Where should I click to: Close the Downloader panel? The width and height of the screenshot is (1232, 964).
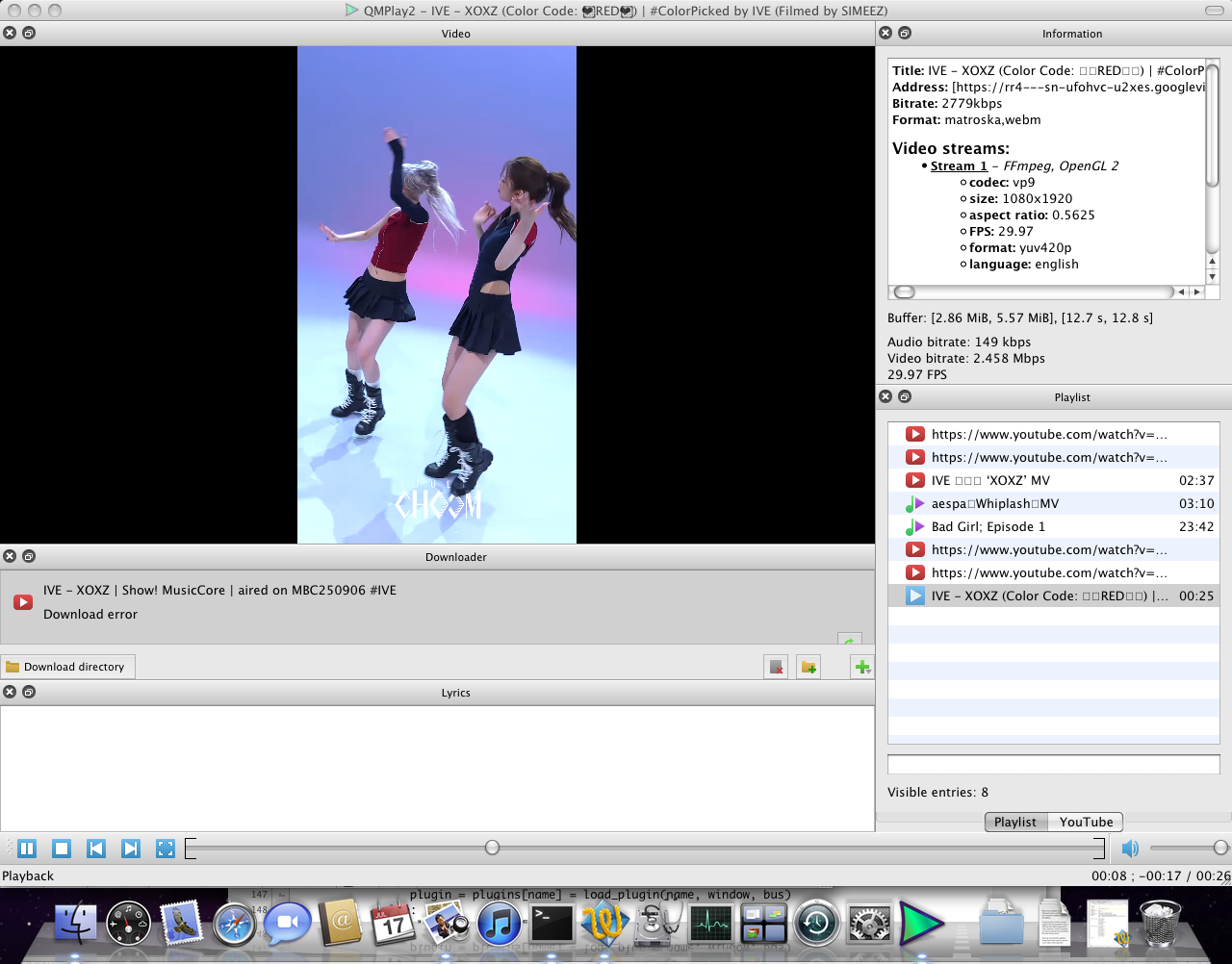[10, 556]
